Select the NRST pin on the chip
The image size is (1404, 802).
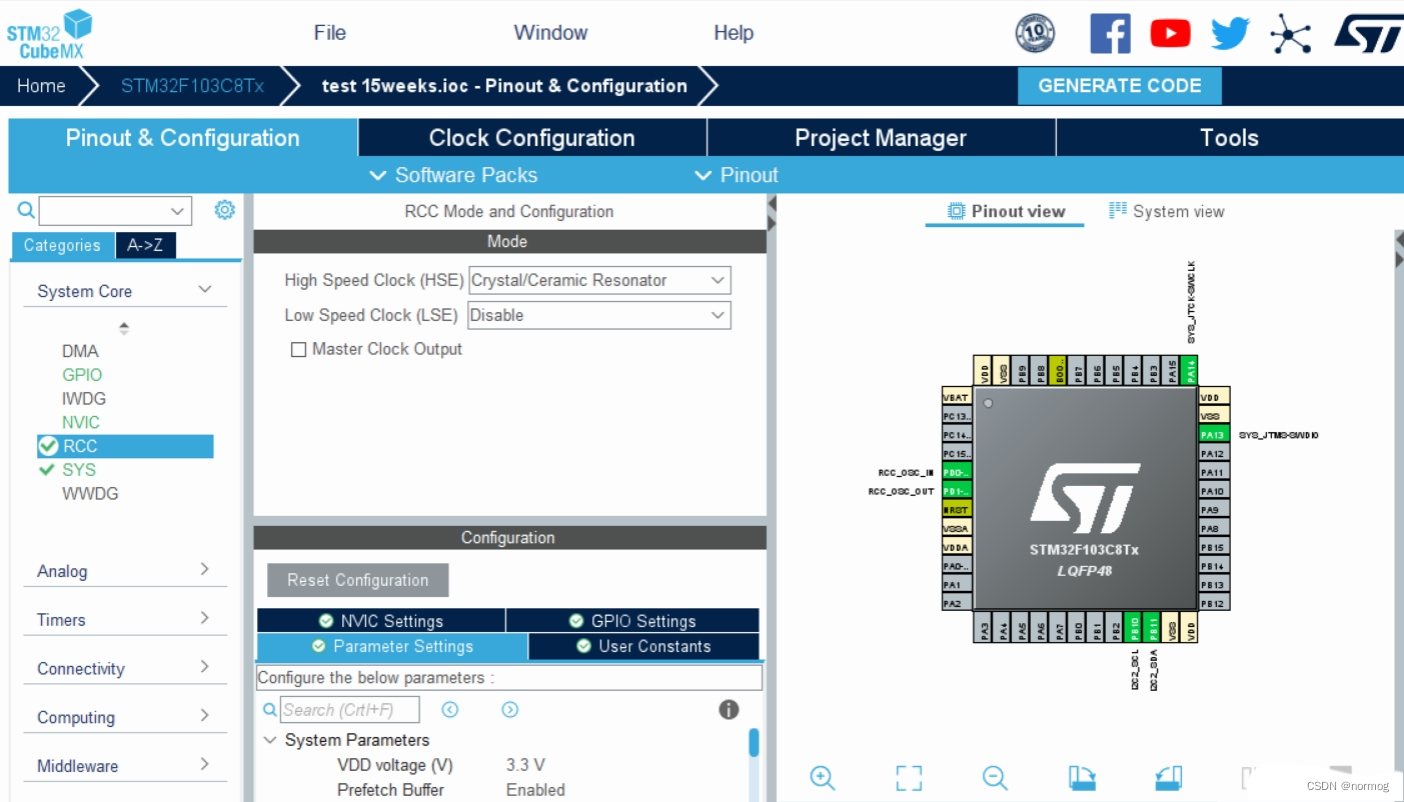pos(956,510)
